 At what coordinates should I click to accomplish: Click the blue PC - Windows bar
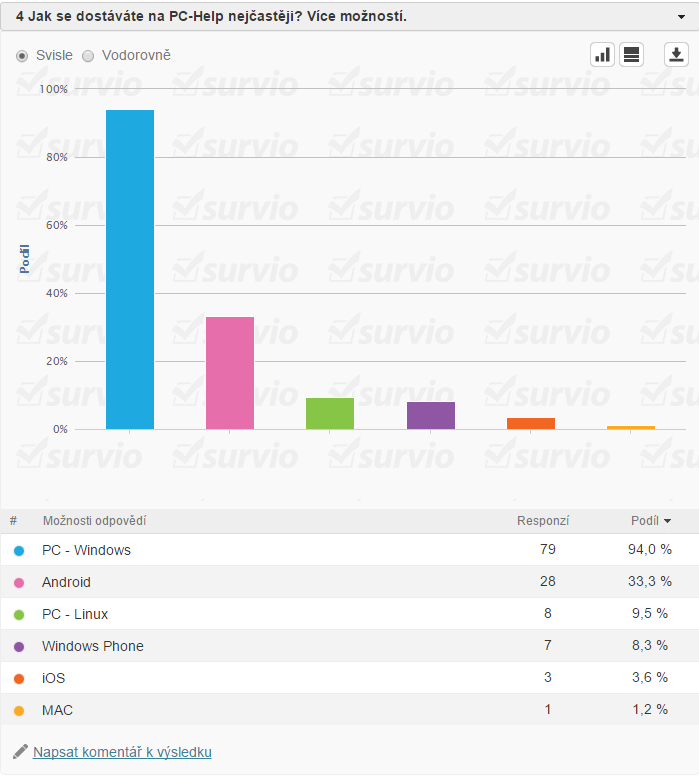pyautogui.click(x=130, y=270)
